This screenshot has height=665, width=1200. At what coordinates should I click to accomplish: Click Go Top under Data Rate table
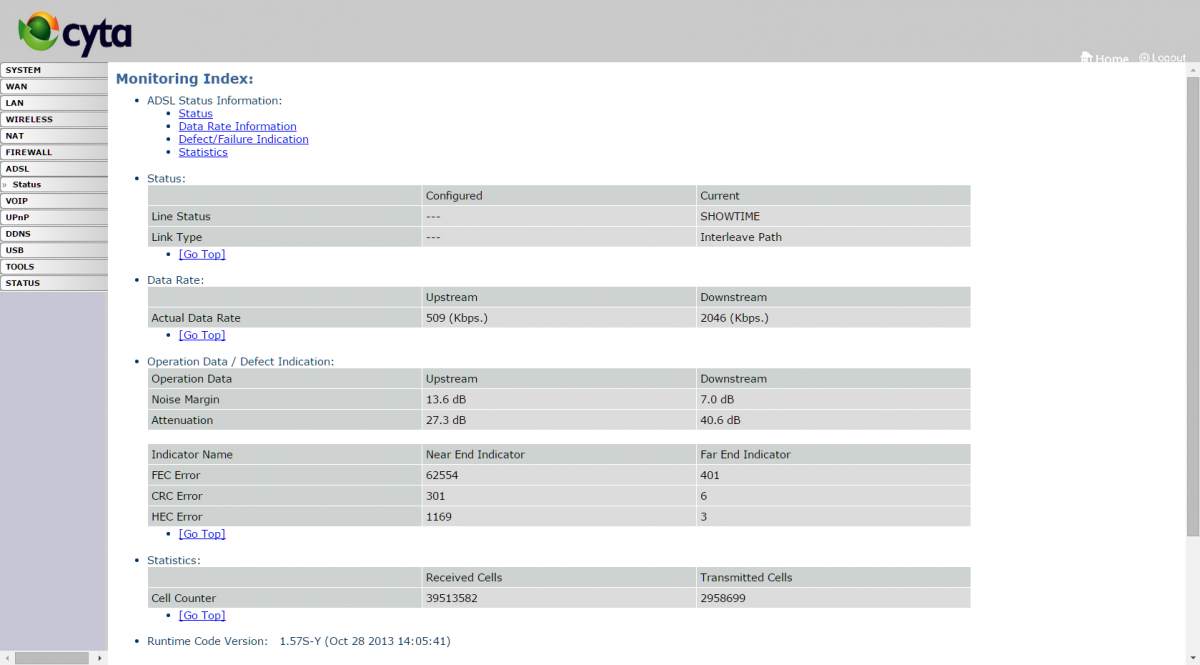pyautogui.click(x=202, y=335)
